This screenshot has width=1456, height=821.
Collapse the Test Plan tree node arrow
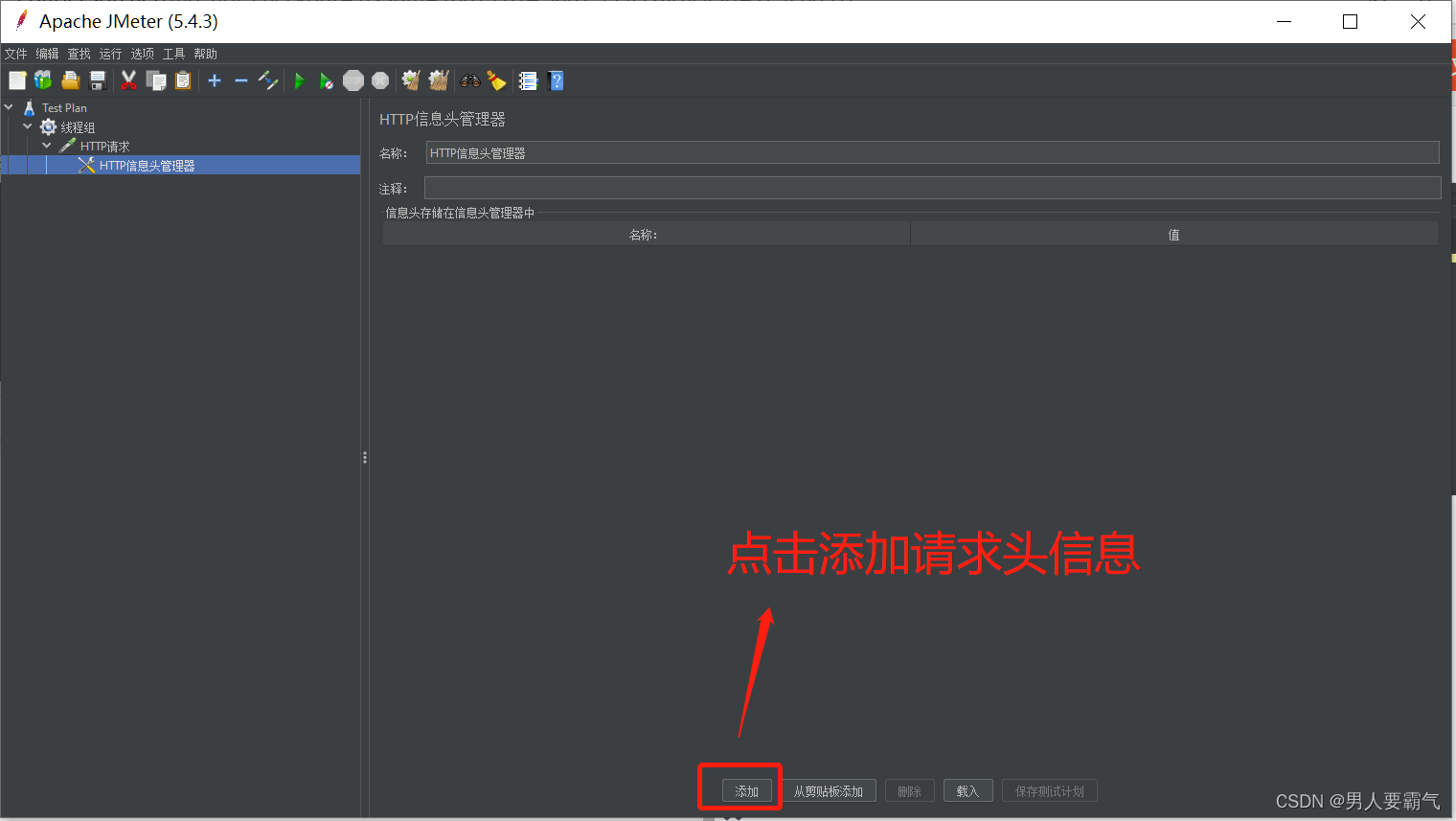9,107
